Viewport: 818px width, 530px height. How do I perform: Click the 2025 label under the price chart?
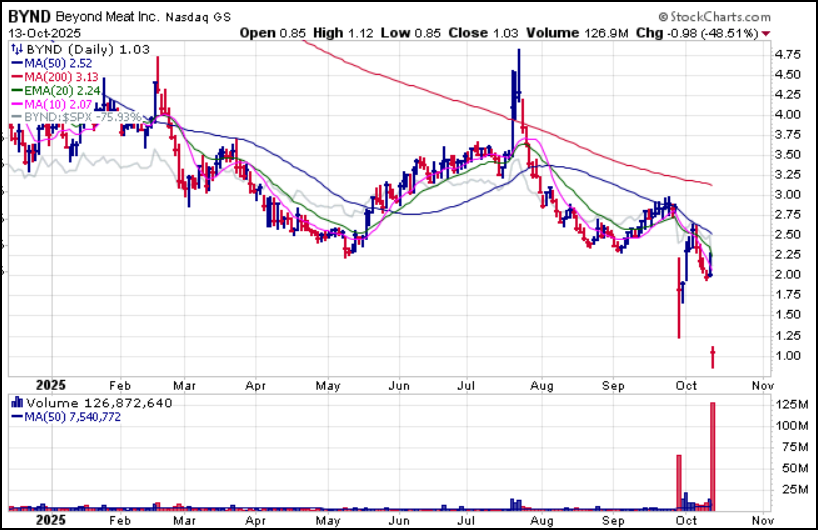coord(51,385)
